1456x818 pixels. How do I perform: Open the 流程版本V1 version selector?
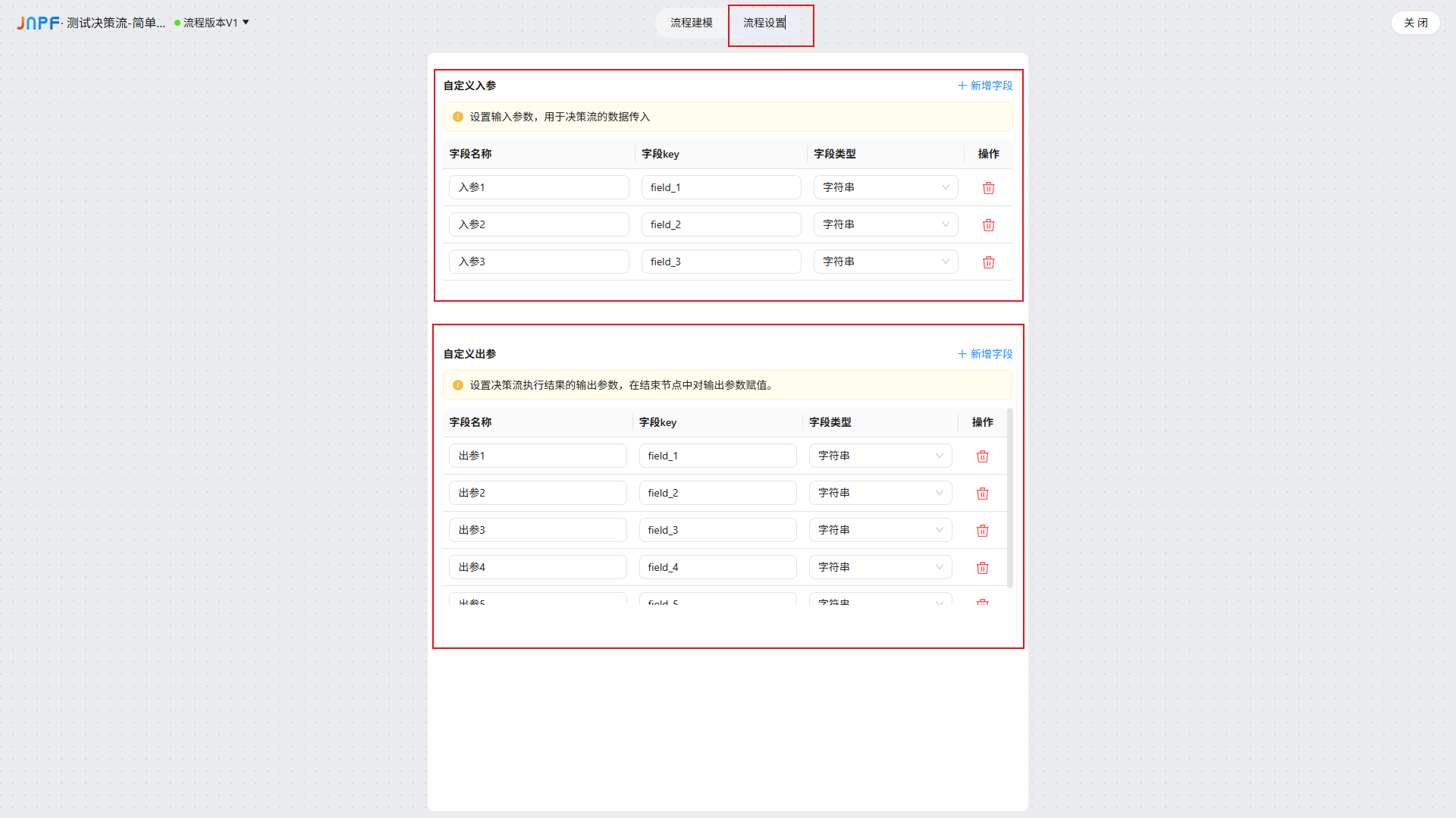click(213, 23)
